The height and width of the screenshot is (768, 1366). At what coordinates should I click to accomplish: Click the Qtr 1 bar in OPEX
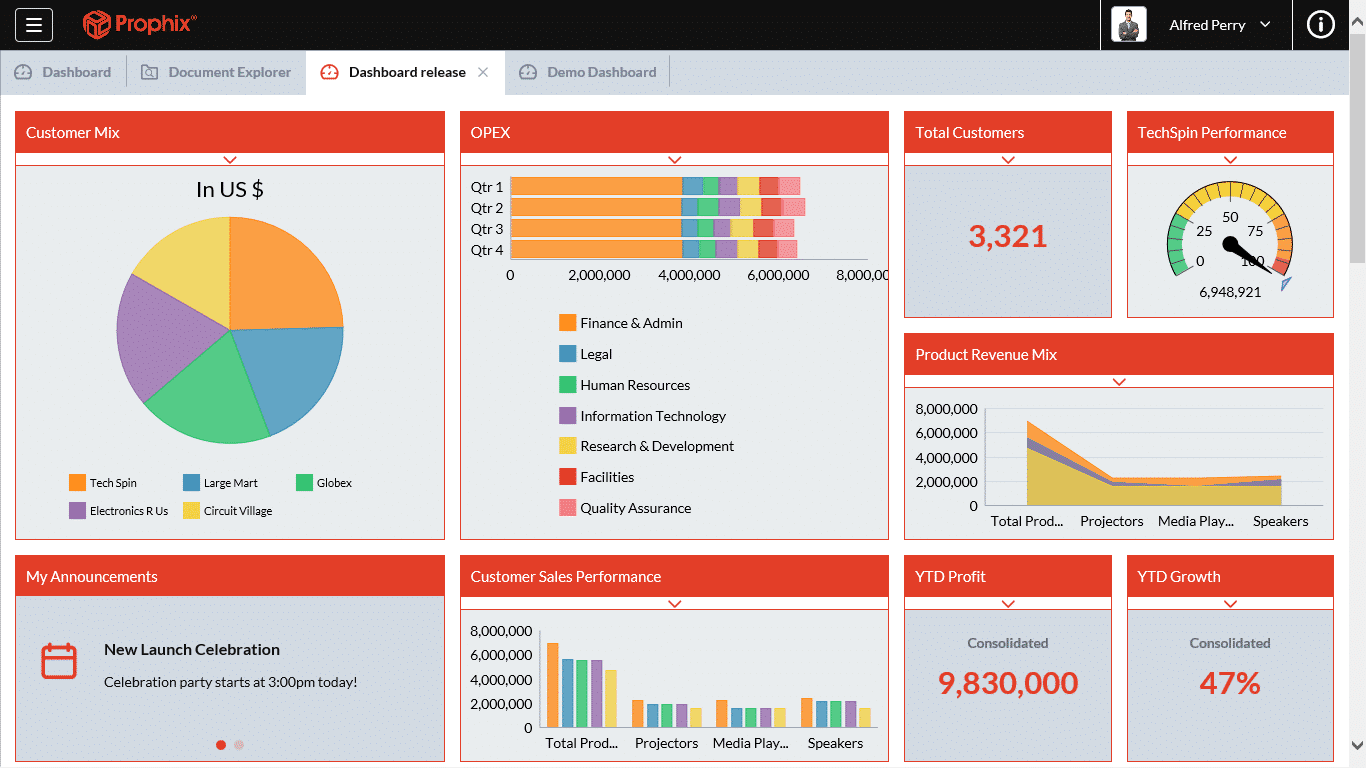pos(655,187)
